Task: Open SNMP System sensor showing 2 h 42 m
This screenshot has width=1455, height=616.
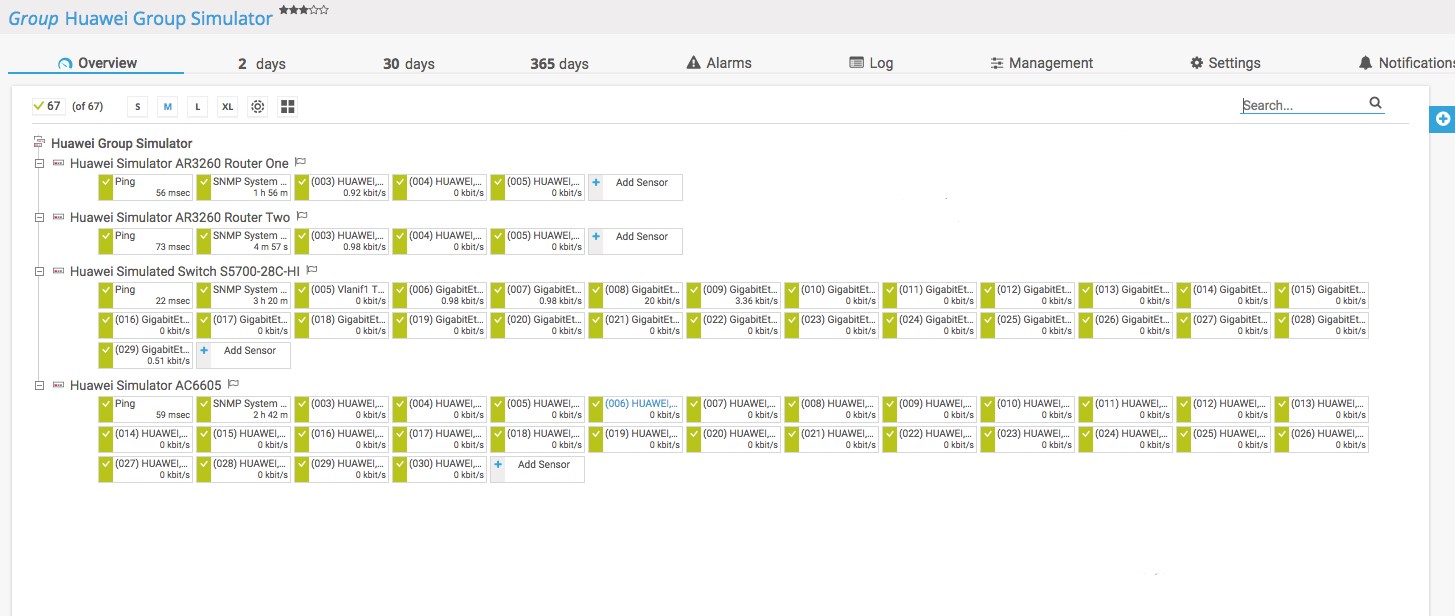Action: pyautogui.click(x=244, y=410)
